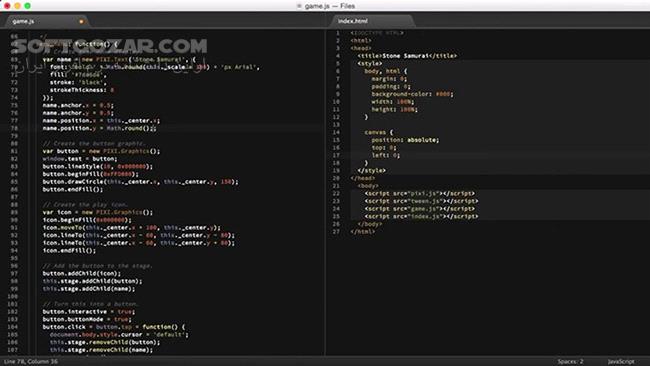This screenshot has height=366, width=650.
Task: Click the 'button.endFill();' line
Action: coord(73,189)
